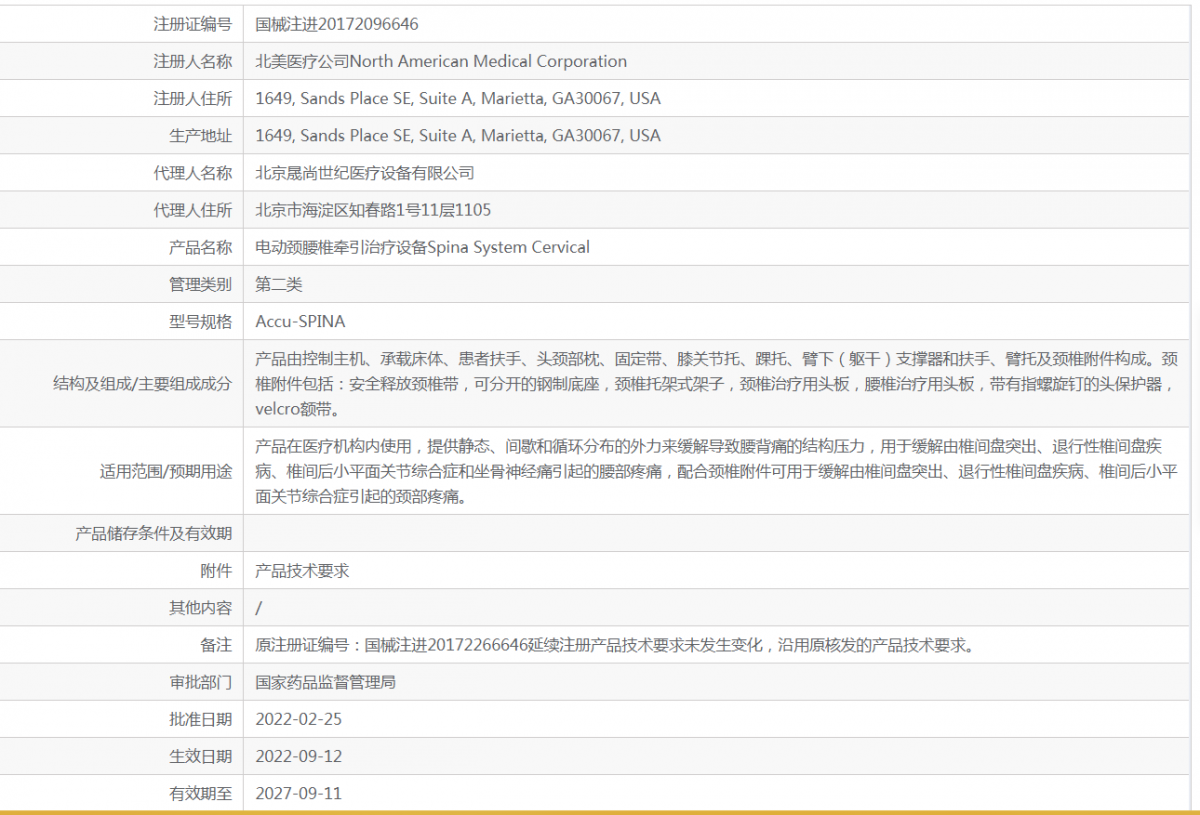This screenshot has width=1200, height=815.
Task: Click the 管理类别 label
Action: (200, 284)
